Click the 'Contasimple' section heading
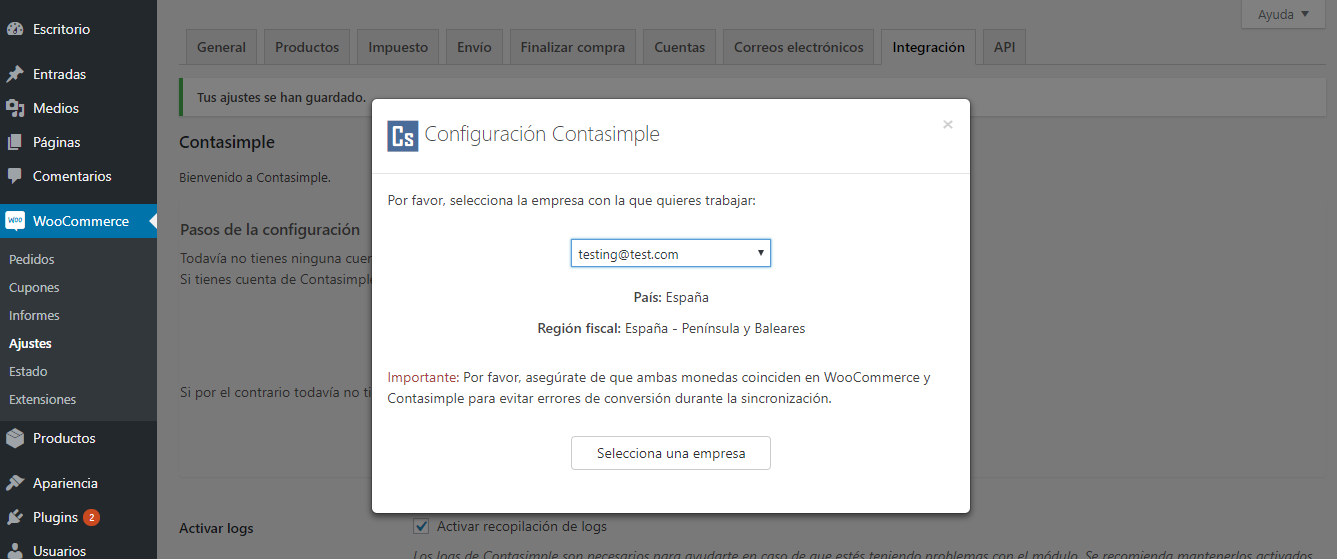The width and height of the screenshot is (1337, 559). 227,143
